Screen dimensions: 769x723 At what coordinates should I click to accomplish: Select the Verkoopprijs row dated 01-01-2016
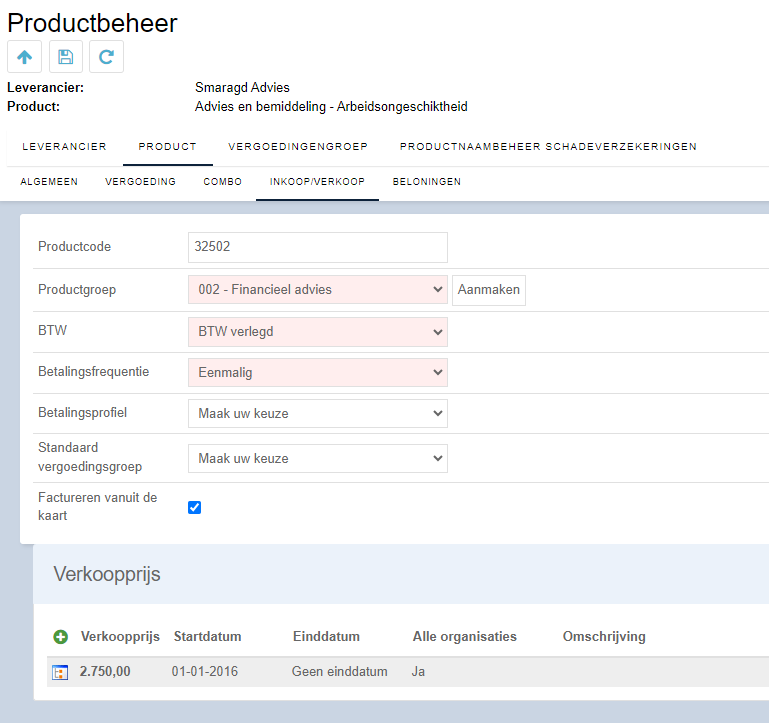pyautogui.click(x=408, y=672)
